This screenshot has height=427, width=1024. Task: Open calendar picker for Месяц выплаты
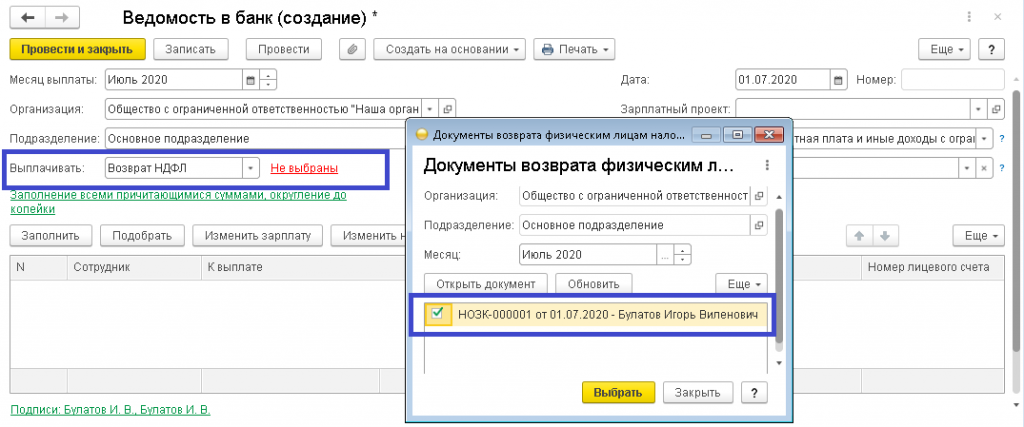coord(250,80)
